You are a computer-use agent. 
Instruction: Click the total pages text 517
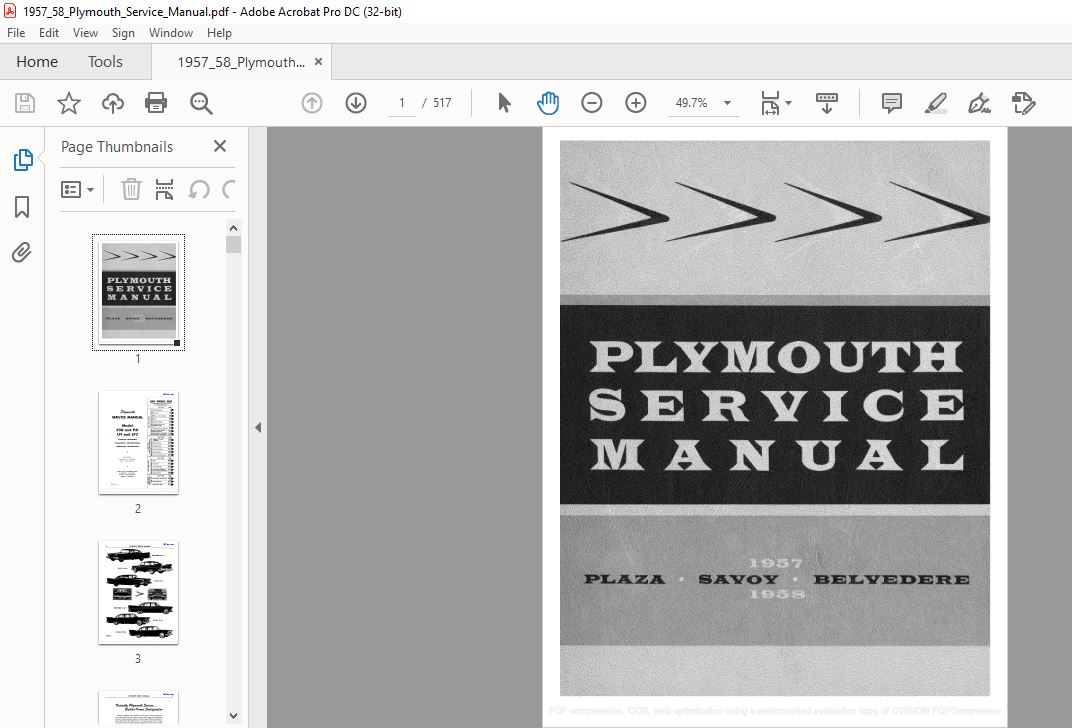coord(442,103)
